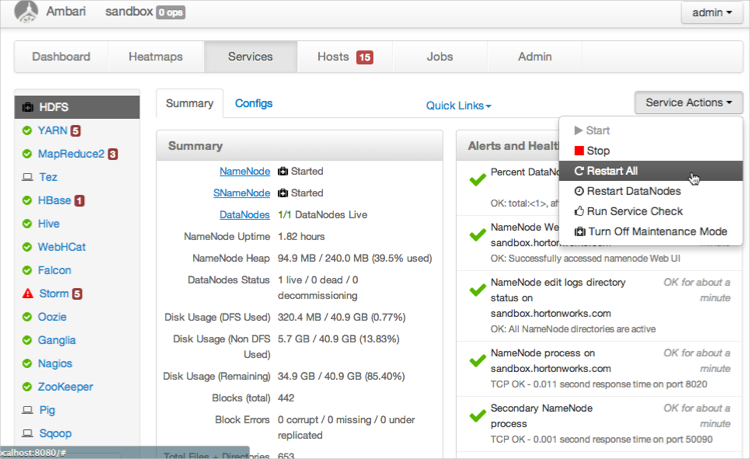Click the Storm red alert triangle icon
750x459 pixels.
[x=27, y=293]
